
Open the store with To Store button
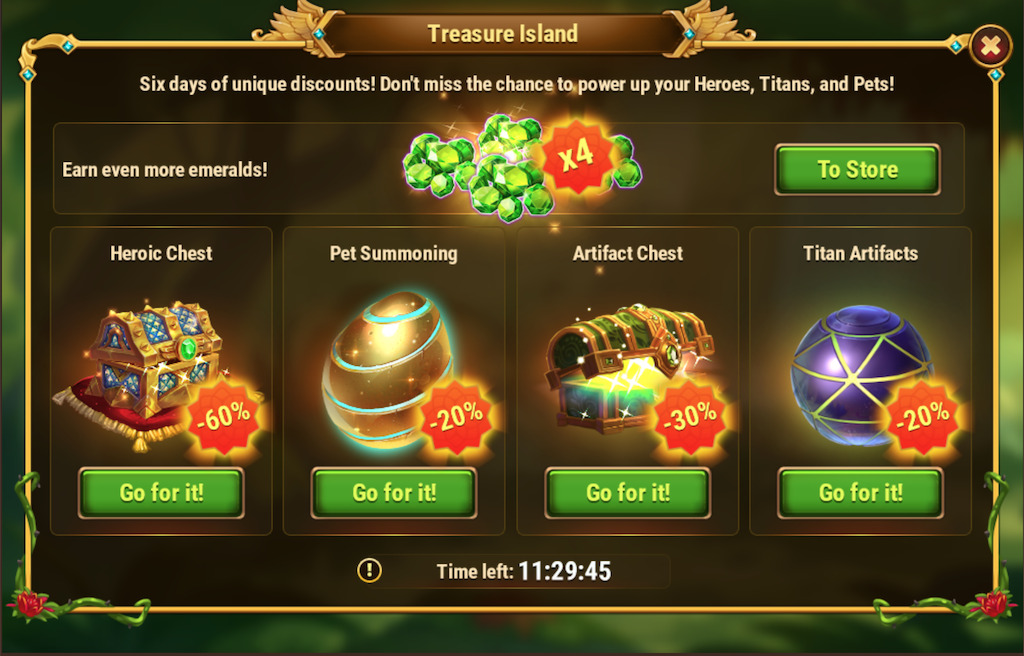[x=857, y=170]
